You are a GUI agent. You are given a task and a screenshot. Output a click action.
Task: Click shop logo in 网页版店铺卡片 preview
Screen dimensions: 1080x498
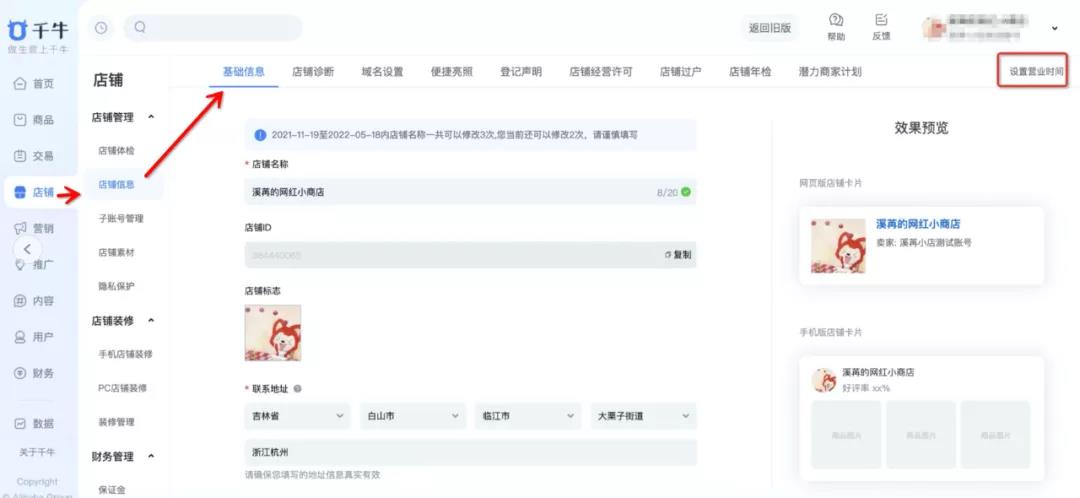(x=838, y=246)
